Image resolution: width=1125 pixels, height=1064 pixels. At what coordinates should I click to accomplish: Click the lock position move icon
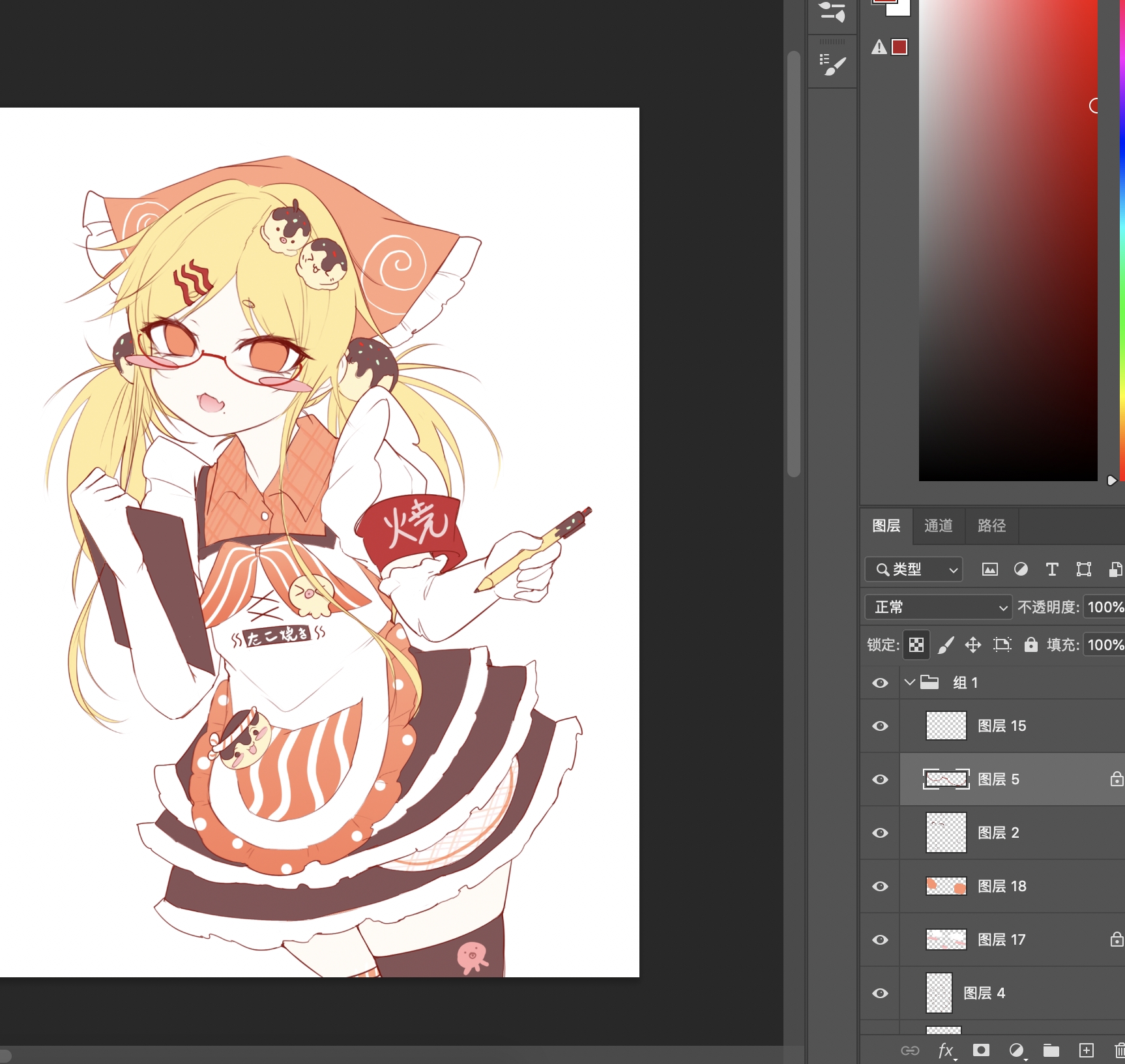click(x=972, y=645)
